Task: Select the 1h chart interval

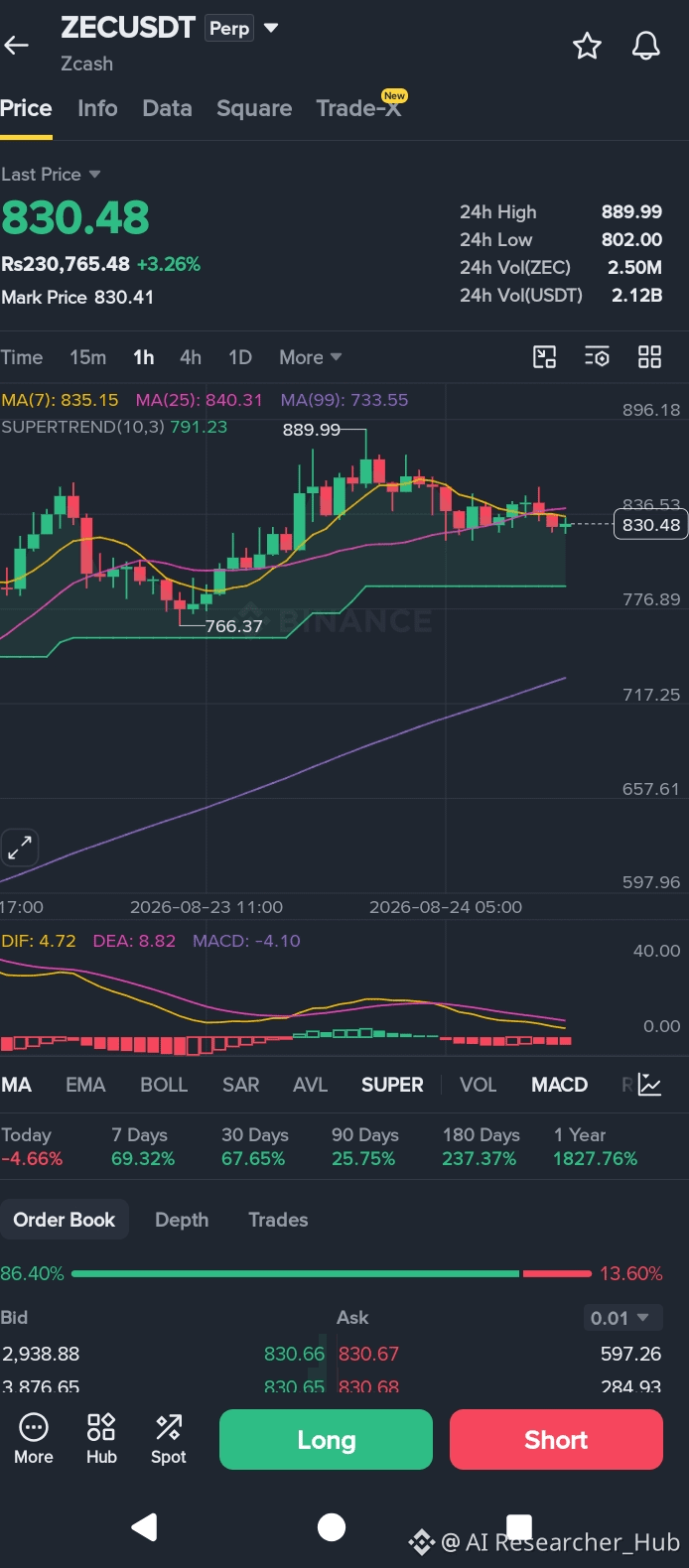Action: click(144, 357)
